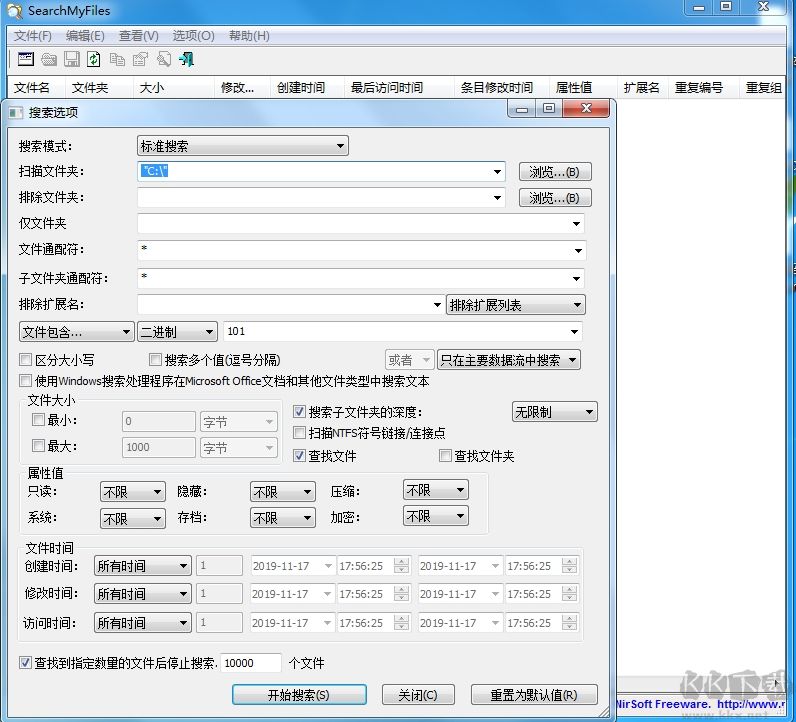This screenshot has width=796, height=722.
Task: Open the 编辑(E) menu
Action: click(85, 36)
